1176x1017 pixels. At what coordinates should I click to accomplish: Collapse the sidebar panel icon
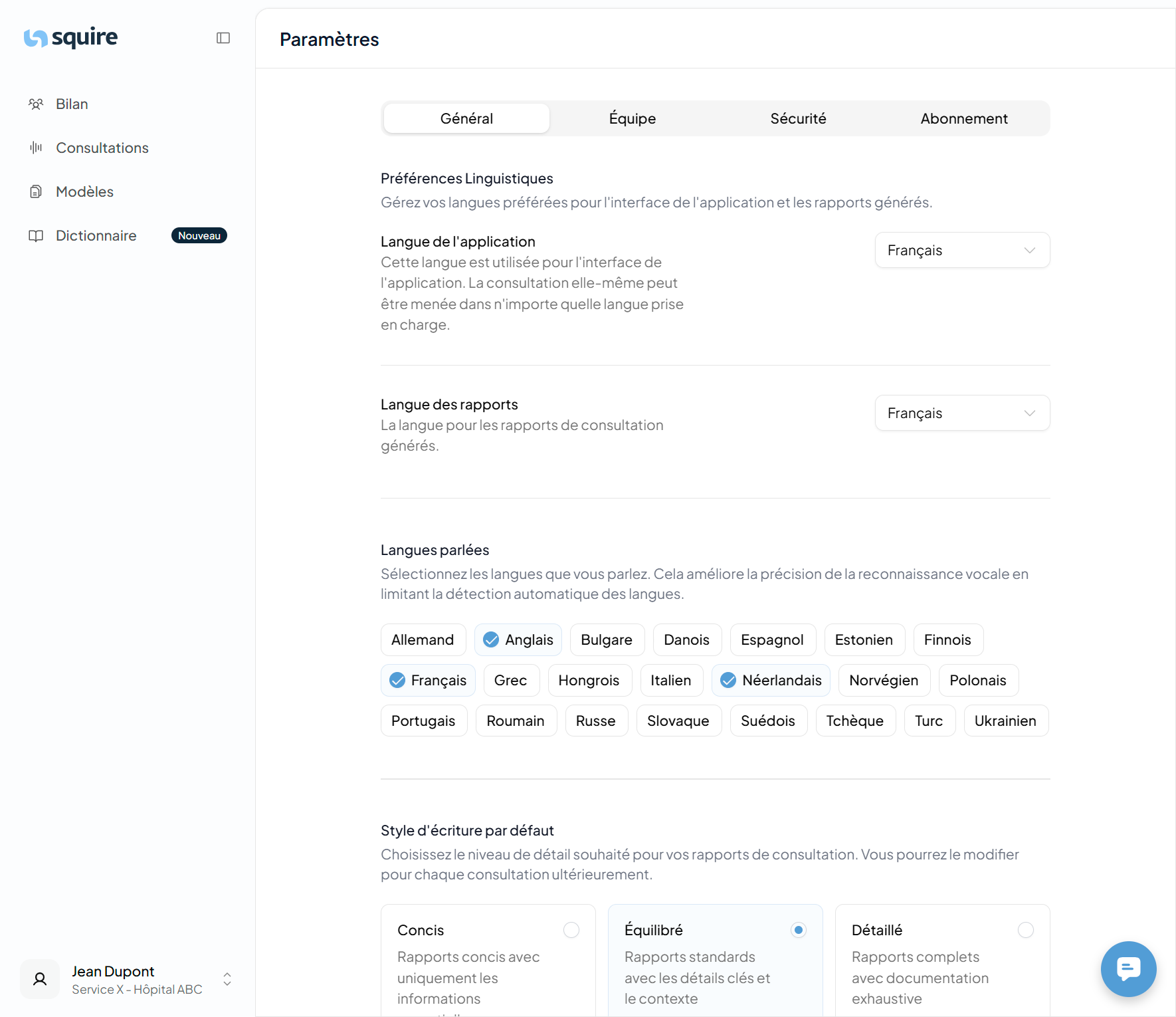(223, 38)
